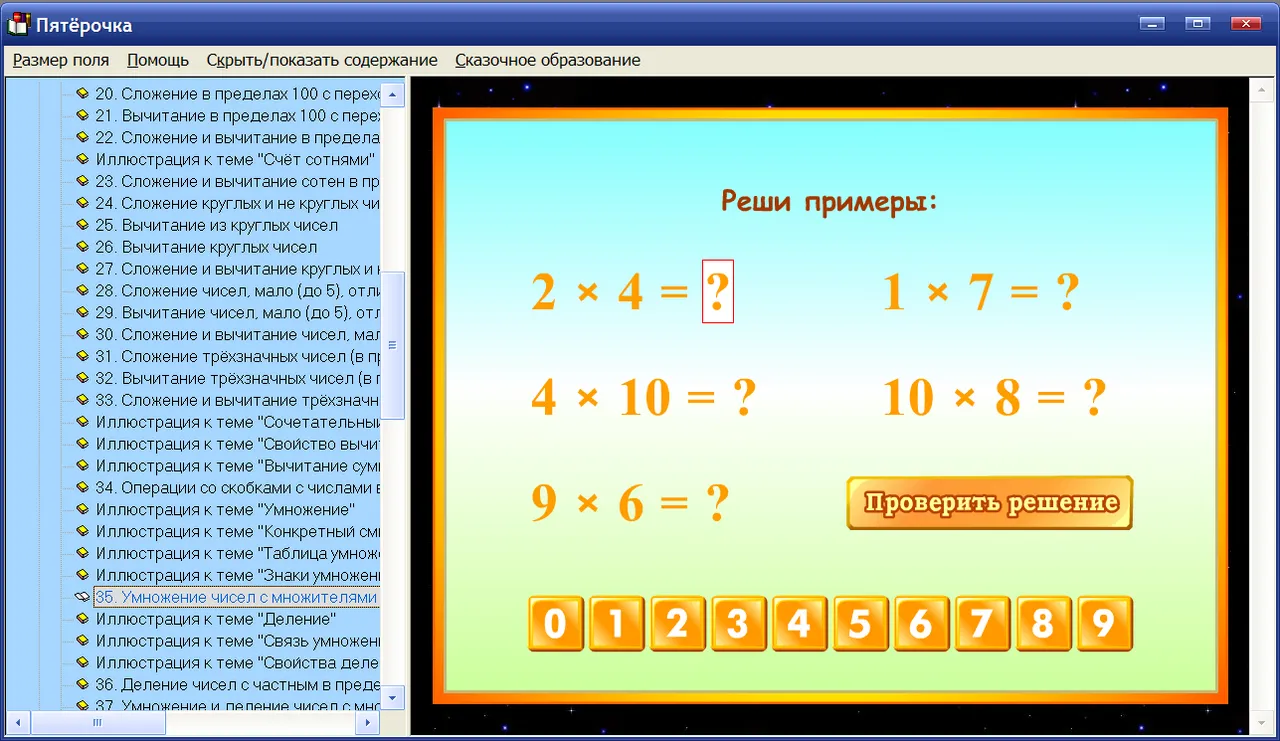This screenshot has width=1280, height=741.
Task: Open Иллюстрация к теме "Связь умножен"
Action: coord(238,641)
